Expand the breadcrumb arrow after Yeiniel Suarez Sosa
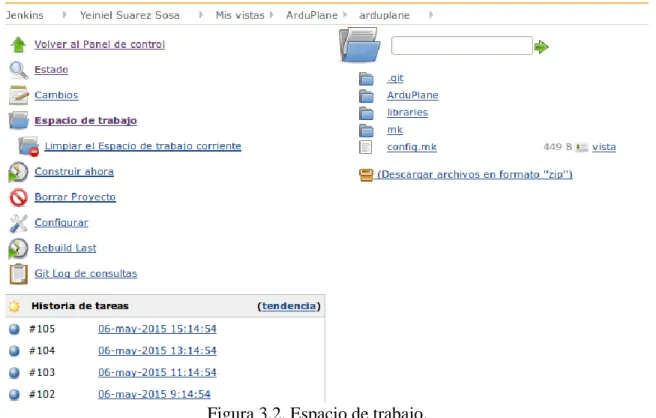 pyautogui.click(x=201, y=15)
